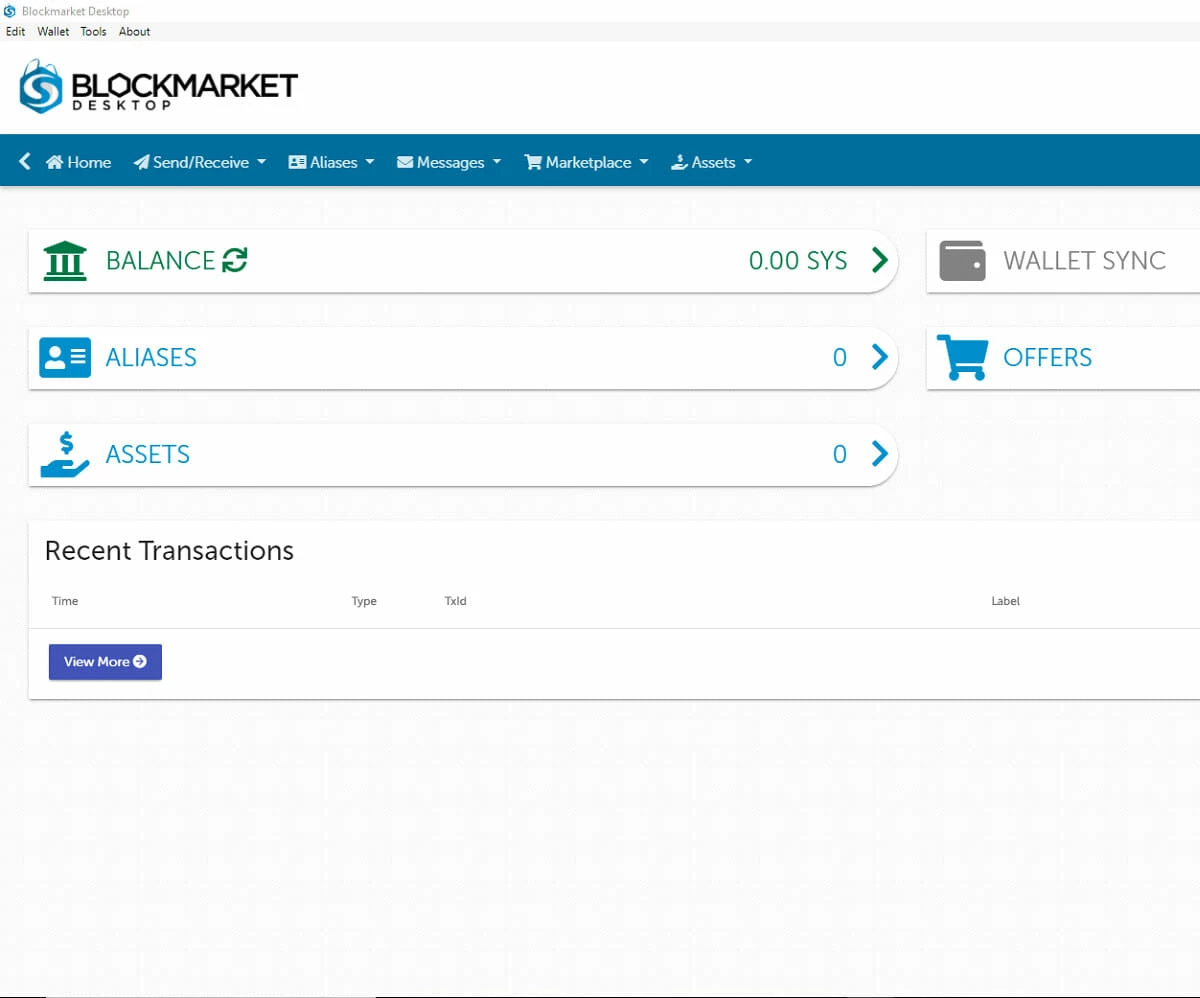The width and height of the screenshot is (1200, 998).
Task: Open the About menu
Action: click(134, 31)
